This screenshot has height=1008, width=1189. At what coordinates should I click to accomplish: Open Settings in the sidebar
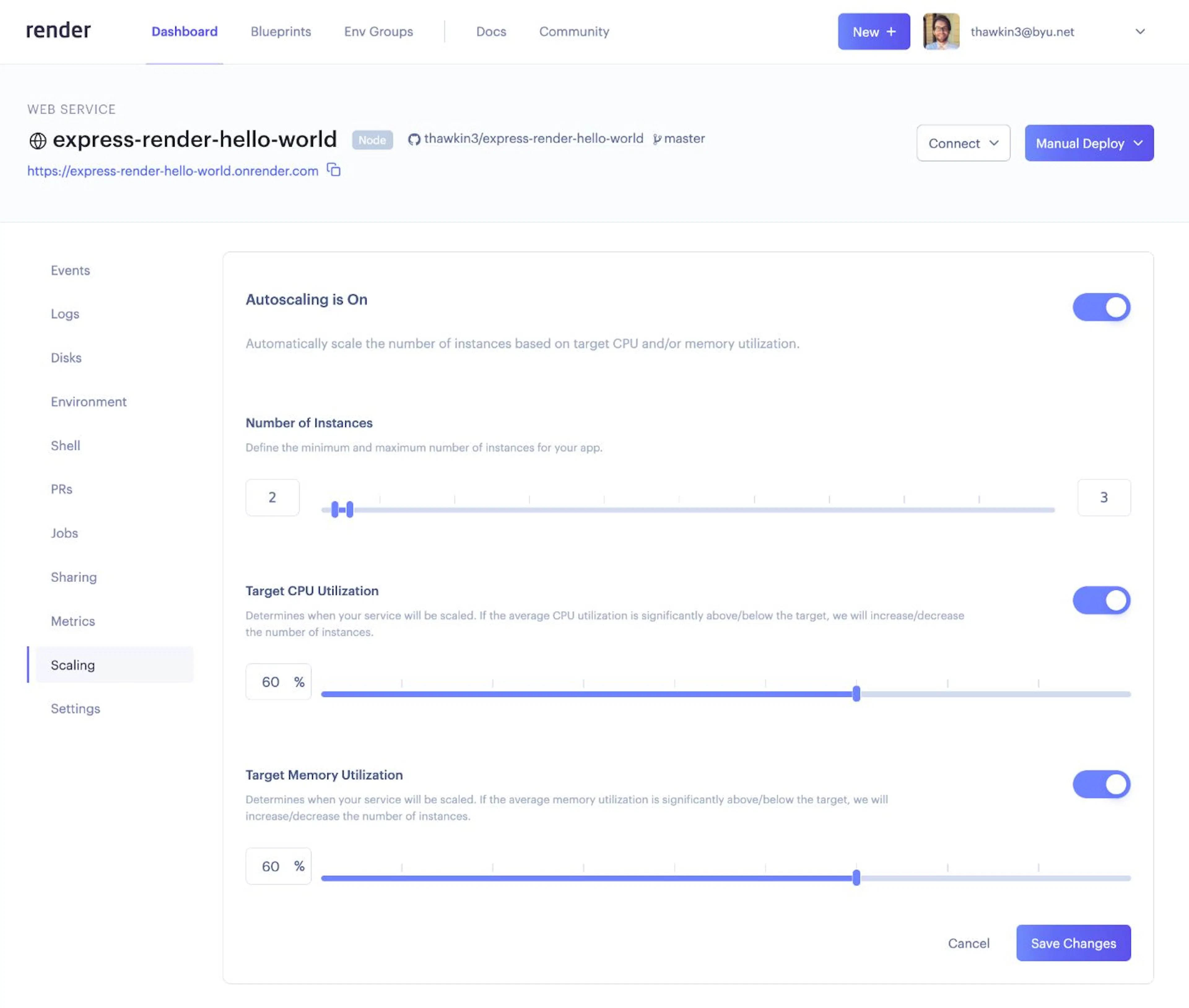76,709
